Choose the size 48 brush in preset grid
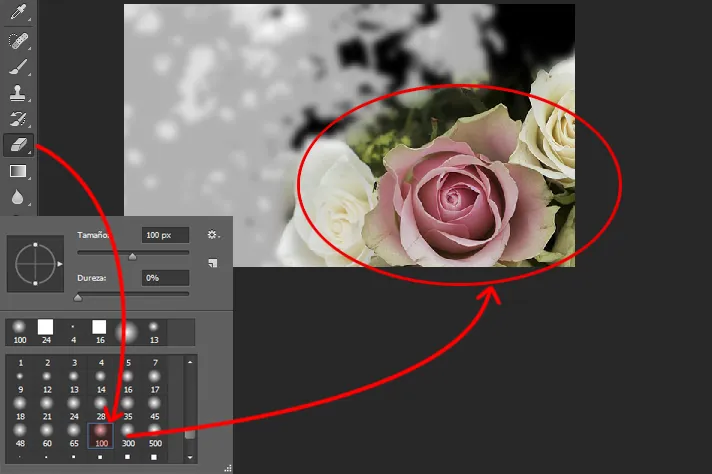This screenshot has width=712, height=474. pos(20,436)
